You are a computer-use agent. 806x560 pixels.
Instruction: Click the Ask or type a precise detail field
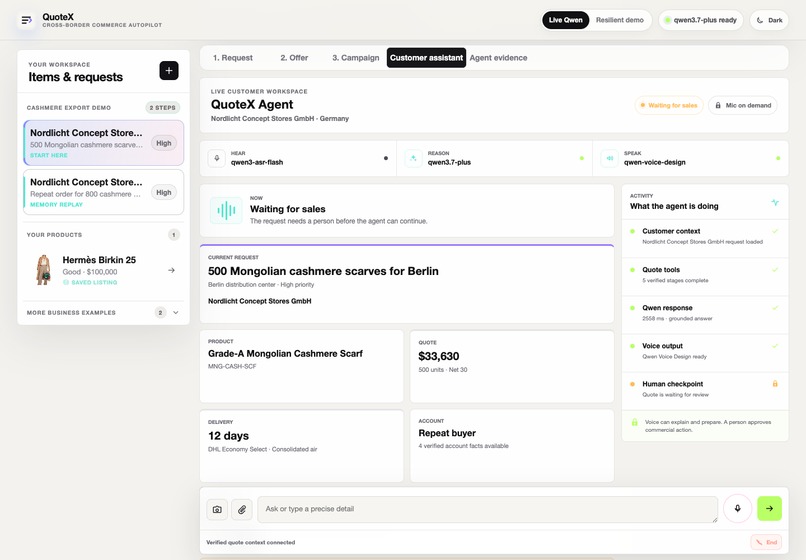(x=487, y=509)
